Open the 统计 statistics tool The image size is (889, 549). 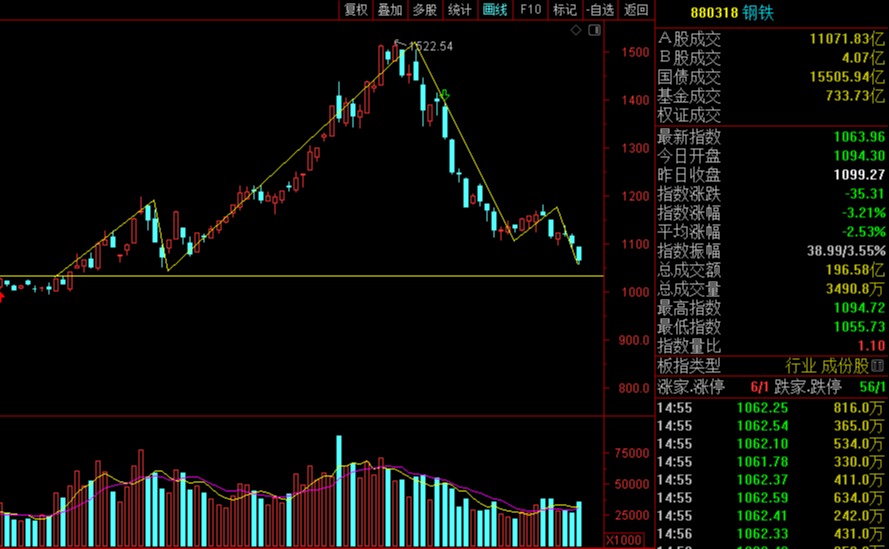pos(459,10)
